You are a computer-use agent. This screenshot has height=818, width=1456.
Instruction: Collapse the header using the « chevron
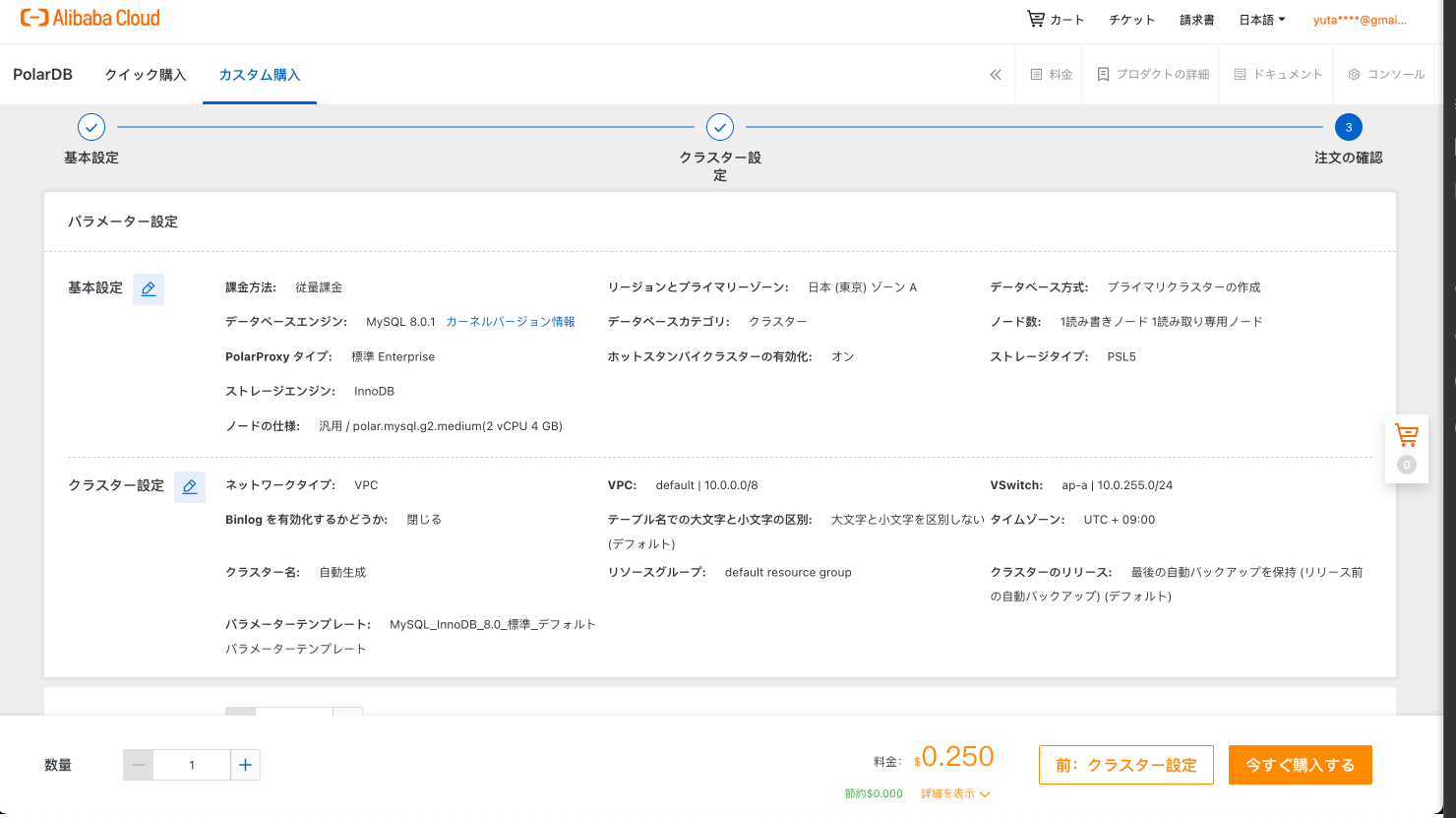coord(995,74)
